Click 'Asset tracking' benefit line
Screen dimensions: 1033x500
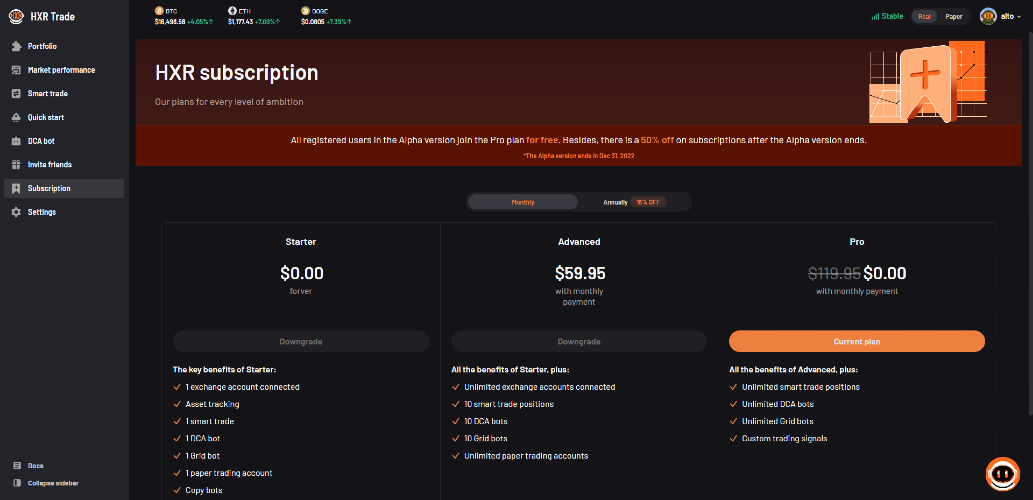[x=212, y=404]
